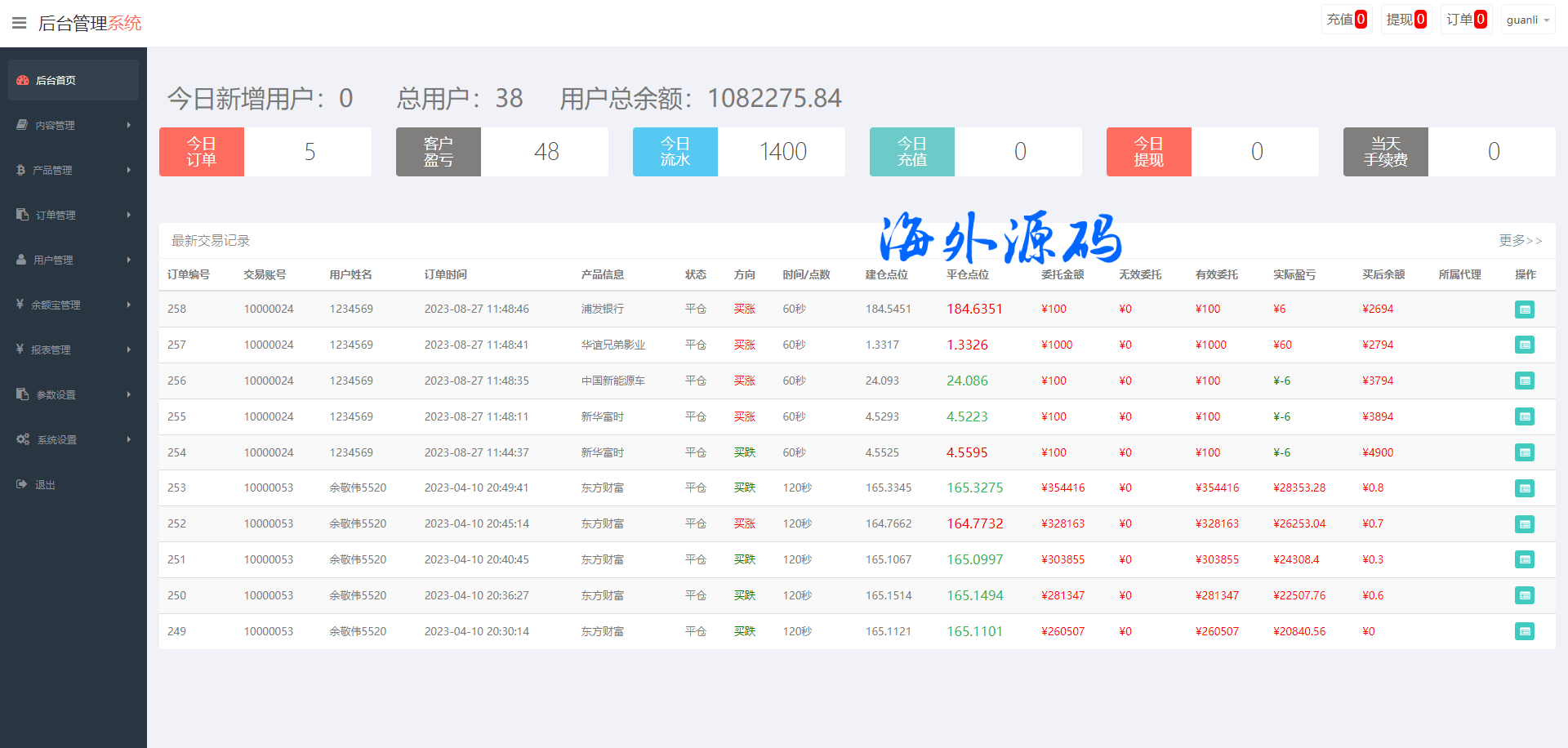The width and height of the screenshot is (1568, 748).
Task: Open the 余额宝管理 menu item
Action: click(x=56, y=305)
